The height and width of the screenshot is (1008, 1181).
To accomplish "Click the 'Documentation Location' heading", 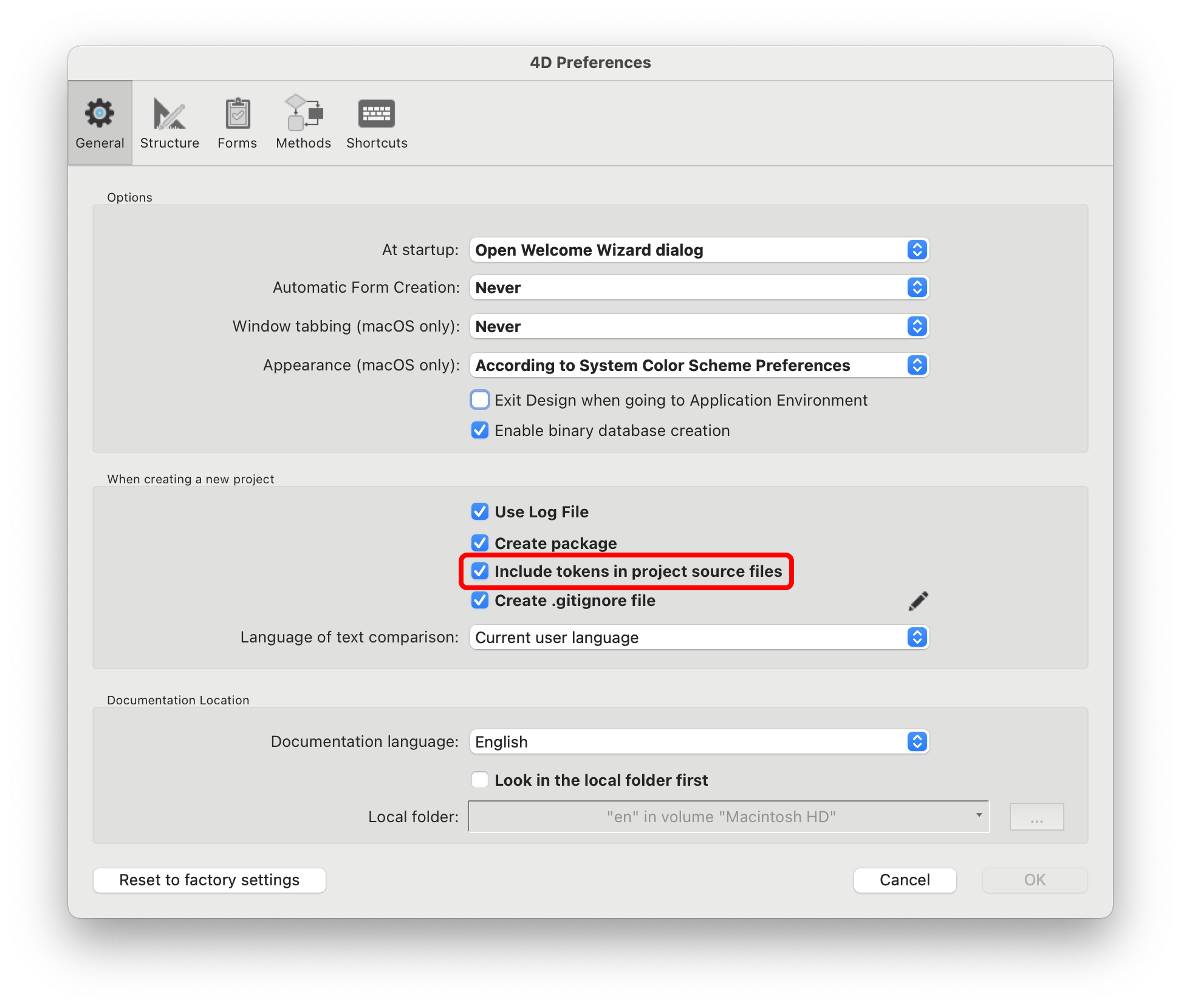I will click(x=178, y=700).
